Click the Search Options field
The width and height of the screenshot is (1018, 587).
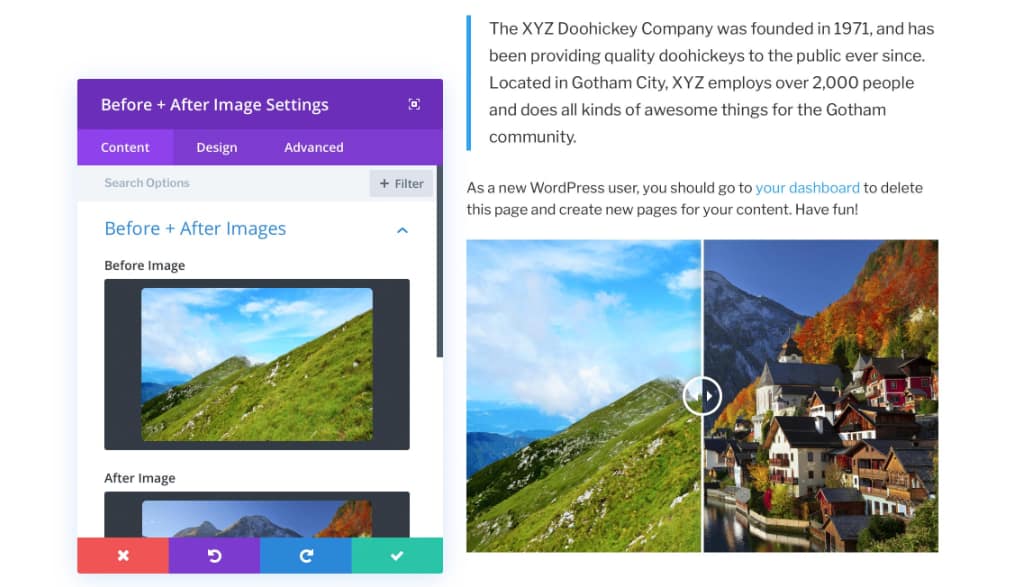coord(147,183)
